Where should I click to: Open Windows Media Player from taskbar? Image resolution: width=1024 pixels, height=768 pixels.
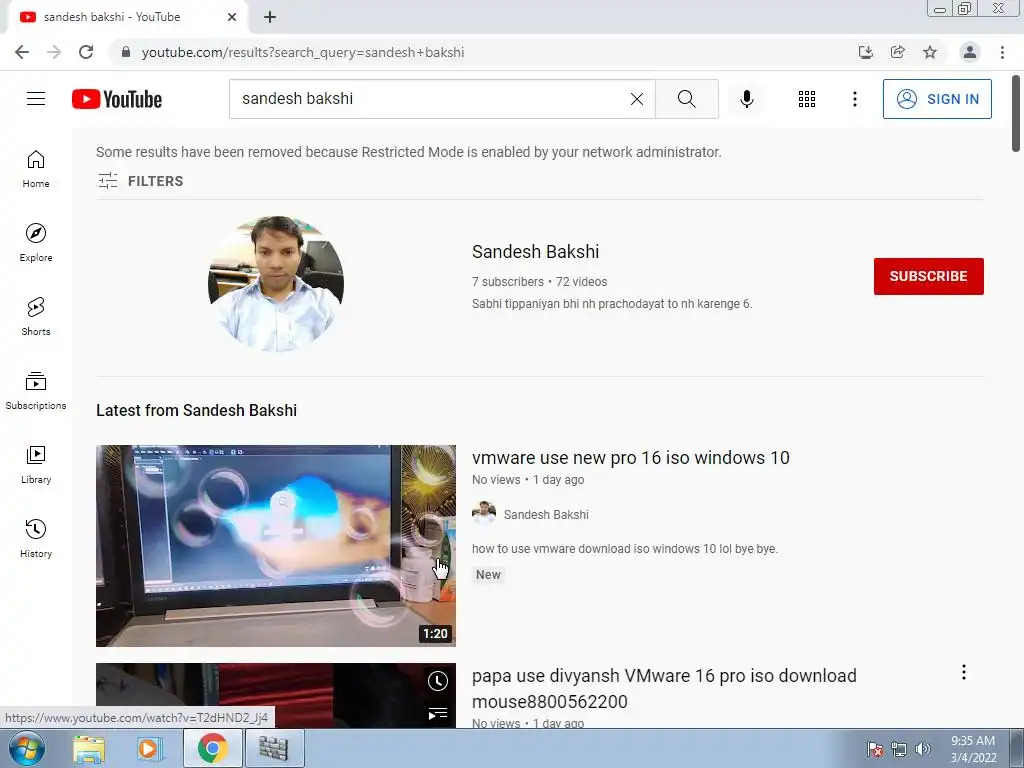pyautogui.click(x=148, y=748)
